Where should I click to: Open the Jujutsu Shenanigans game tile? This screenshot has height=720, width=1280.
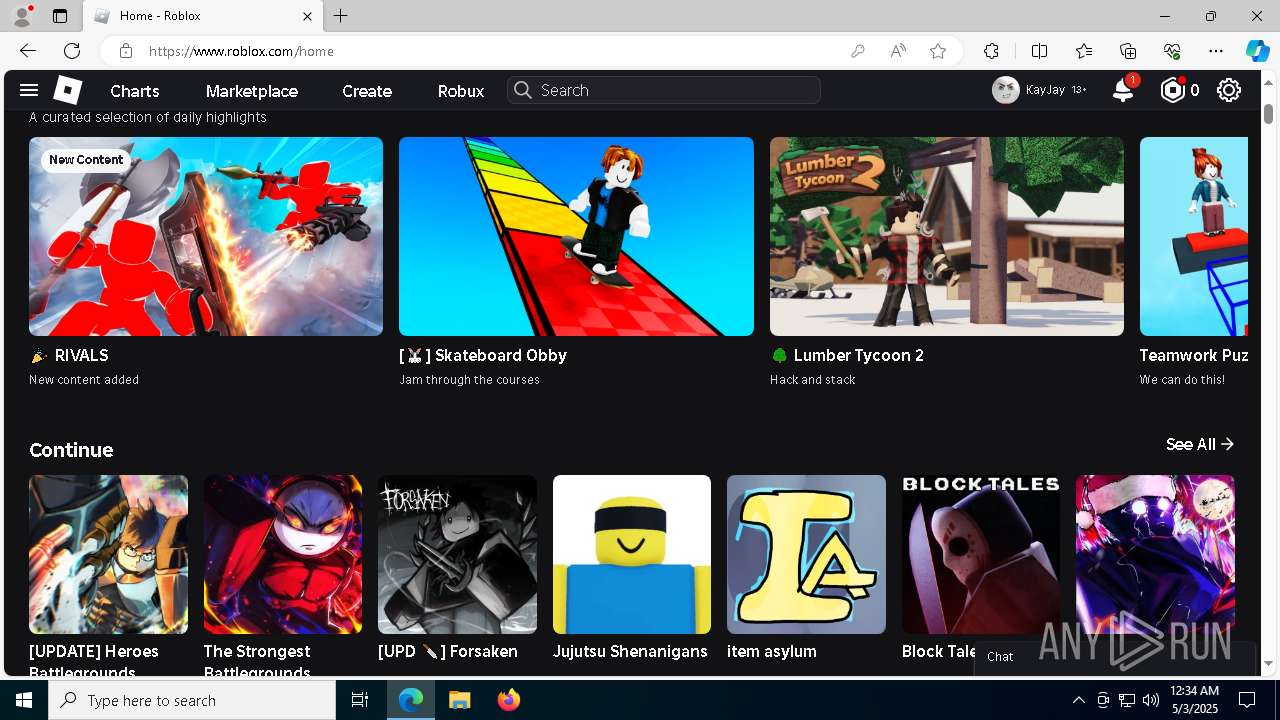[x=632, y=554]
